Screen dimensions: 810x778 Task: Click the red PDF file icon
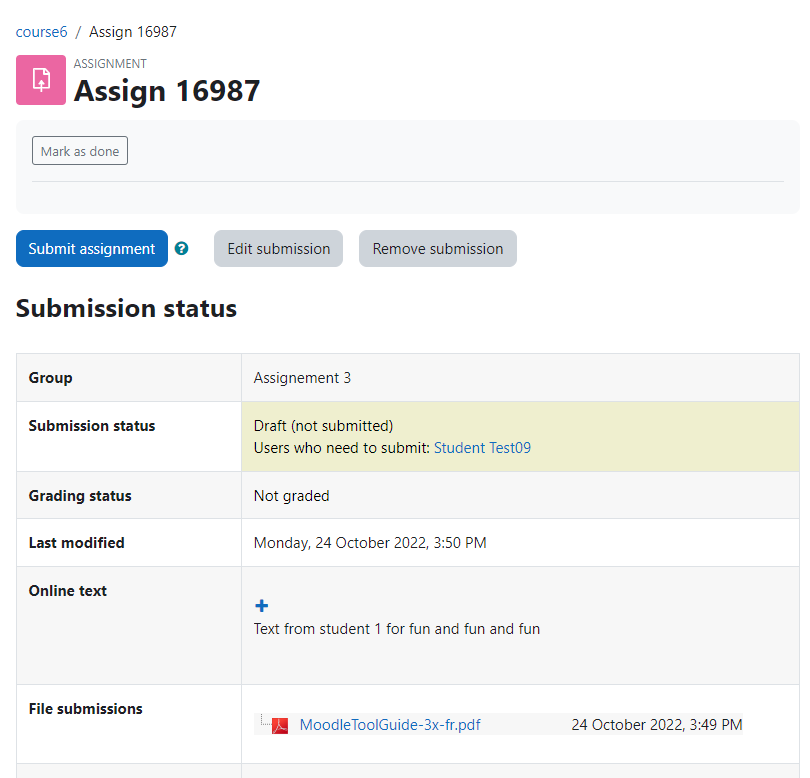280,725
